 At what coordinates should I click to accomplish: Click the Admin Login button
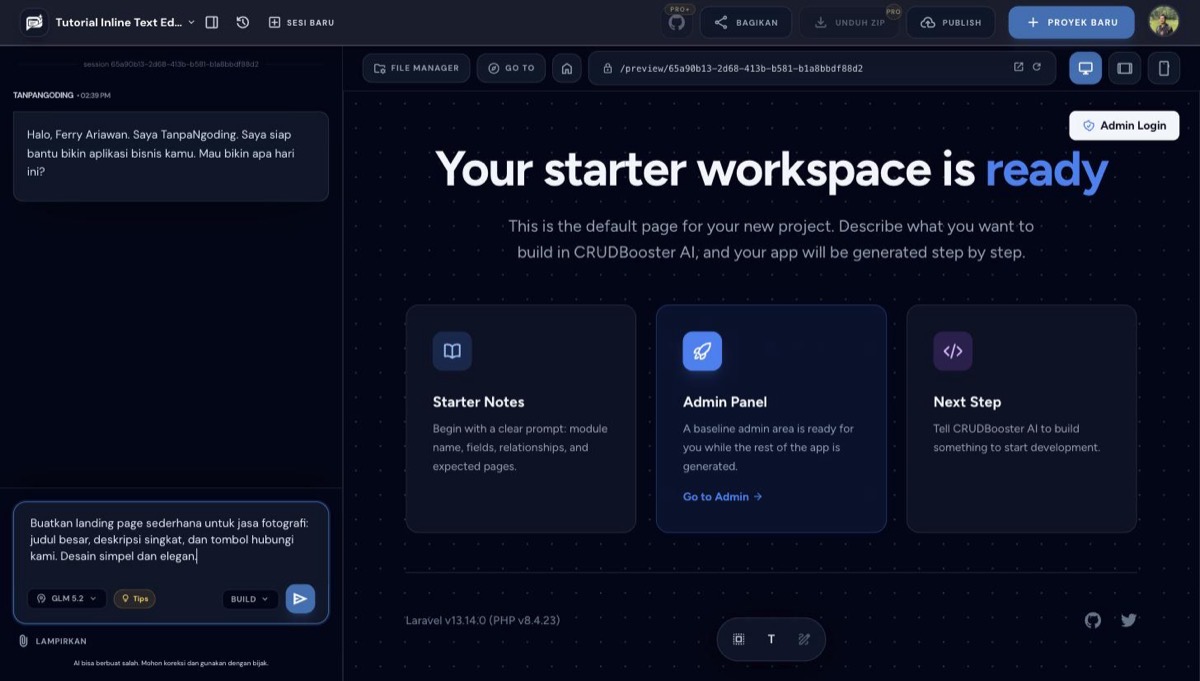pos(1124,126)
